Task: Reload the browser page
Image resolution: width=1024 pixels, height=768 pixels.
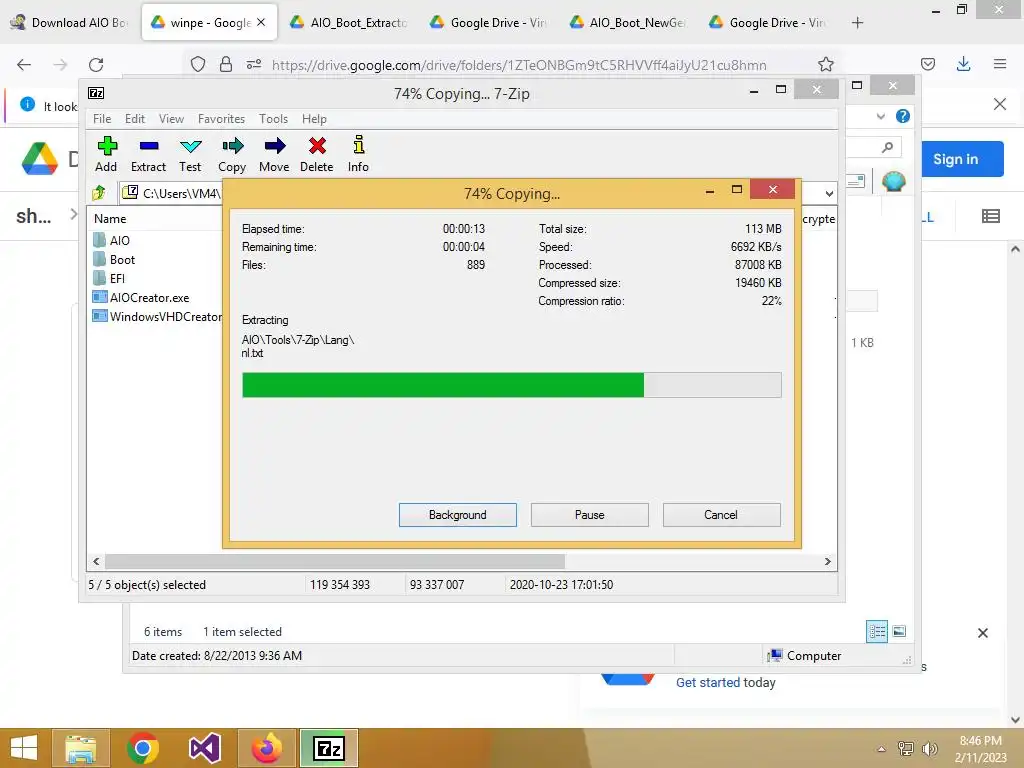Action: tap(96, 65)
